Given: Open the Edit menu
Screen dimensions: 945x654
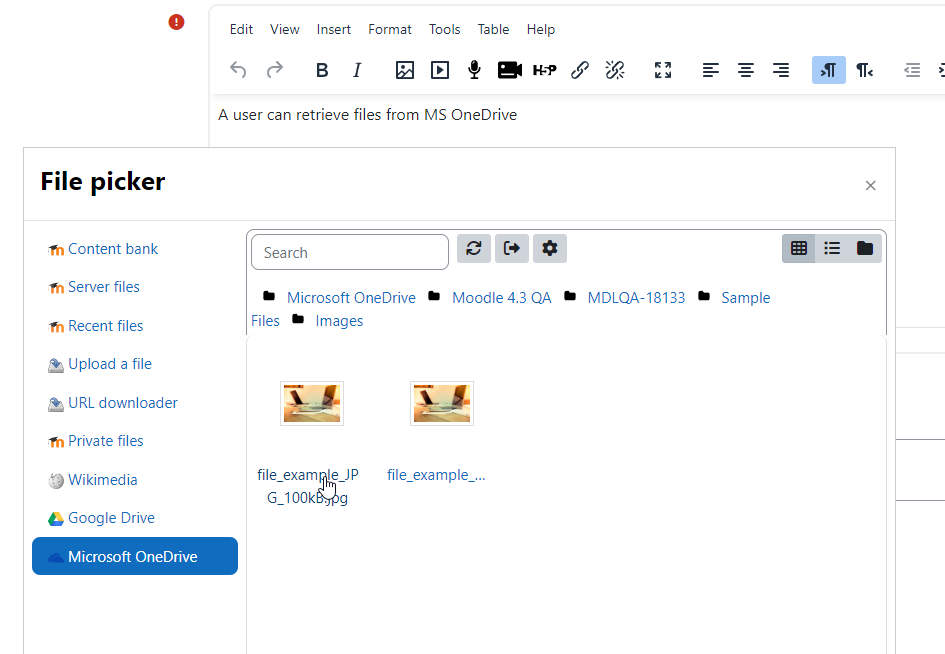Looking at the screenshot, I should point(241,30).
